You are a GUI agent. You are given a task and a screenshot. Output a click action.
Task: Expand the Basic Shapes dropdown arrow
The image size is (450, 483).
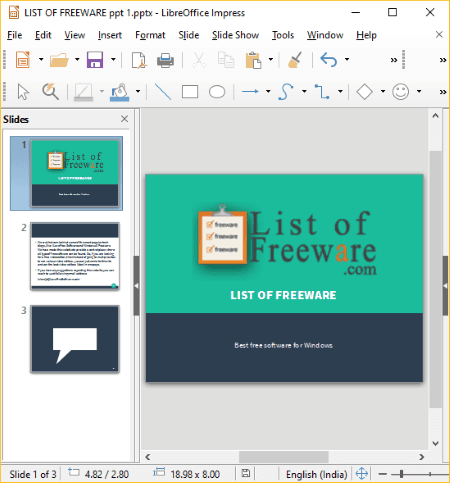tap(383, 91)
